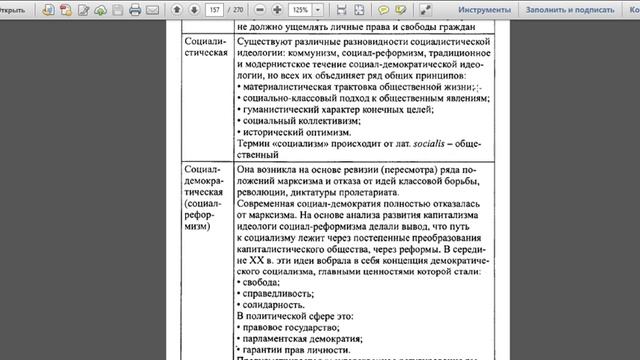Zoom in with the plus button
This screenshot has height=360, width=640.
(x=277, y=10)
